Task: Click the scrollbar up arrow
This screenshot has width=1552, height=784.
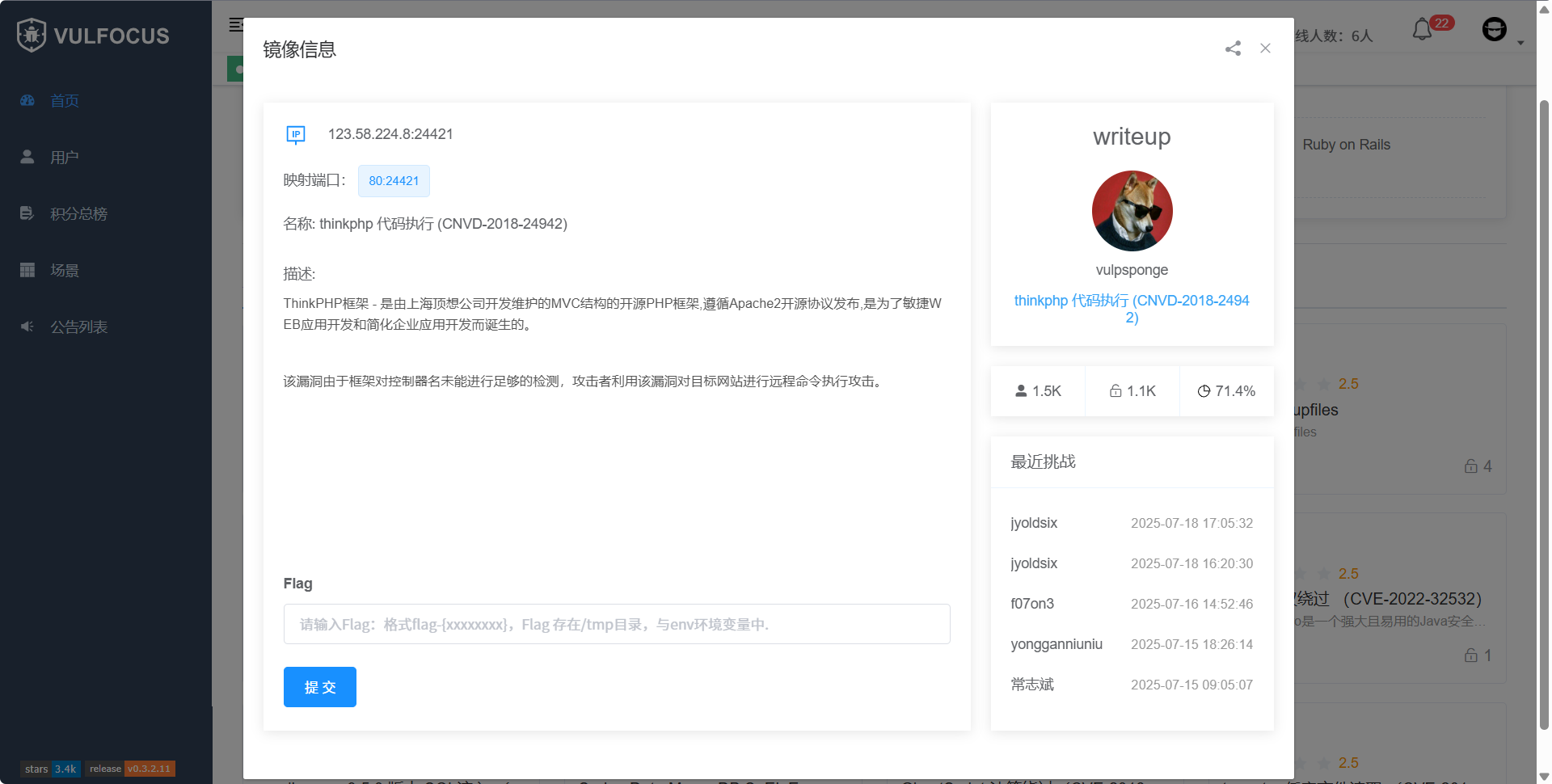Action: tap(1544, 10)
